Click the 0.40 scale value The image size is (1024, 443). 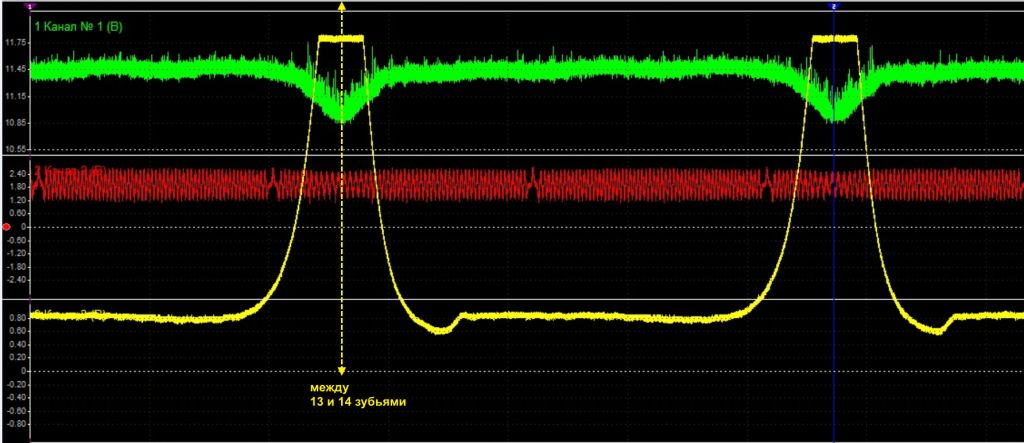(20, 344)
